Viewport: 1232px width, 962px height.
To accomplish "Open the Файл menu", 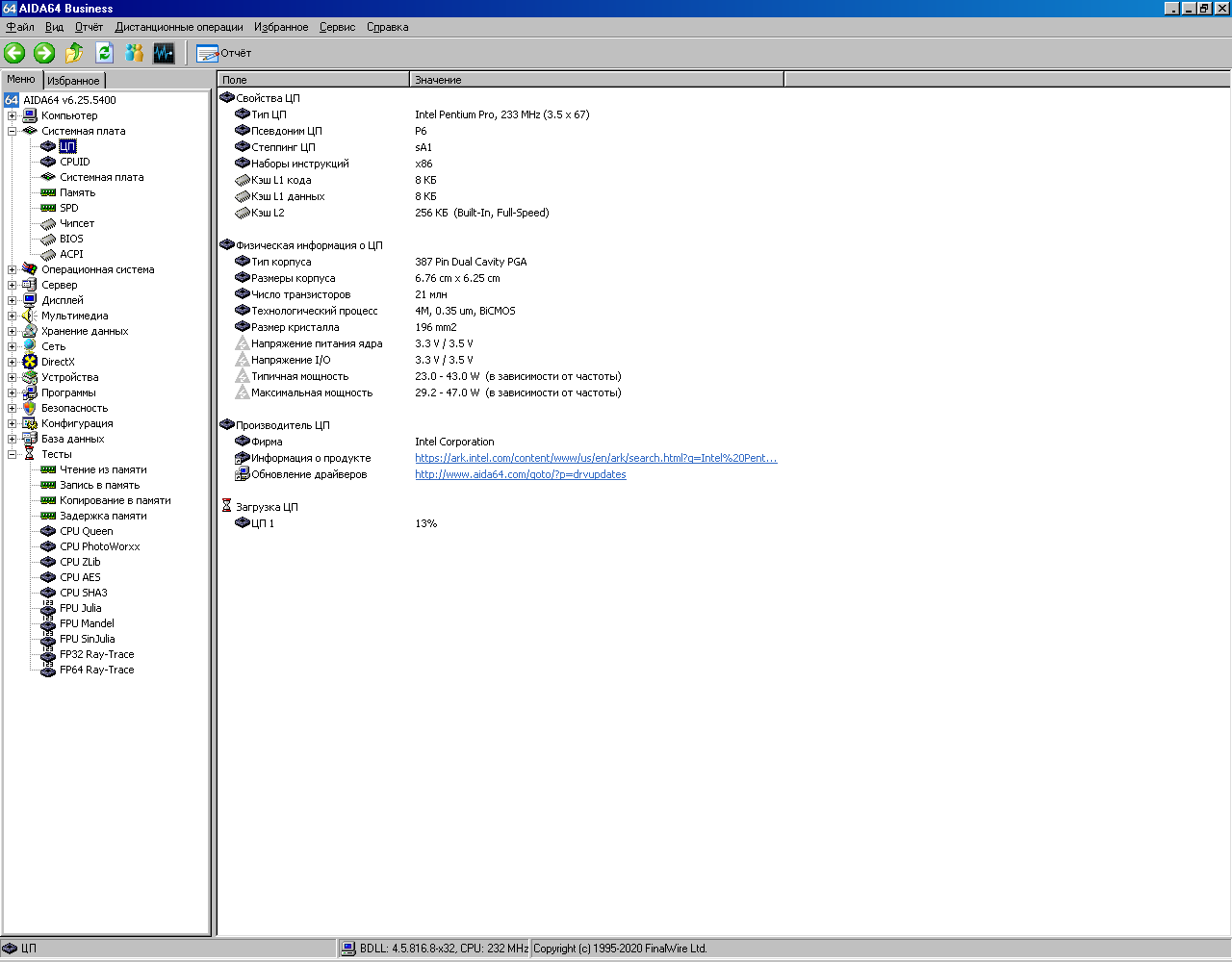I will pyautogui.click(x=20, y=27).
